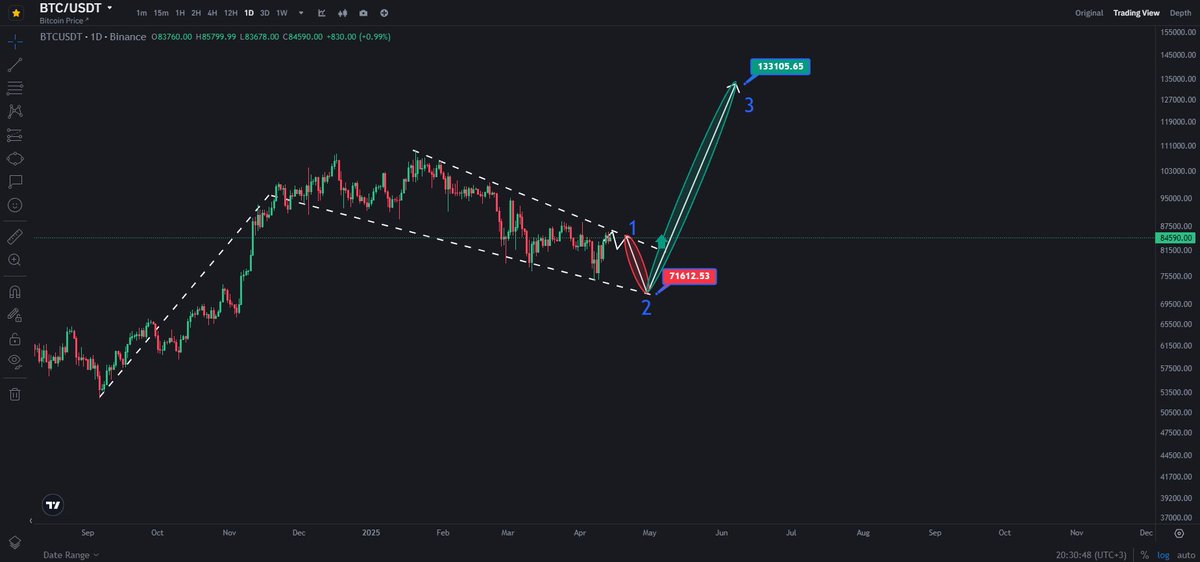Select the 12H timeframe
The image size is (1200, 562).
pos(231,13)
